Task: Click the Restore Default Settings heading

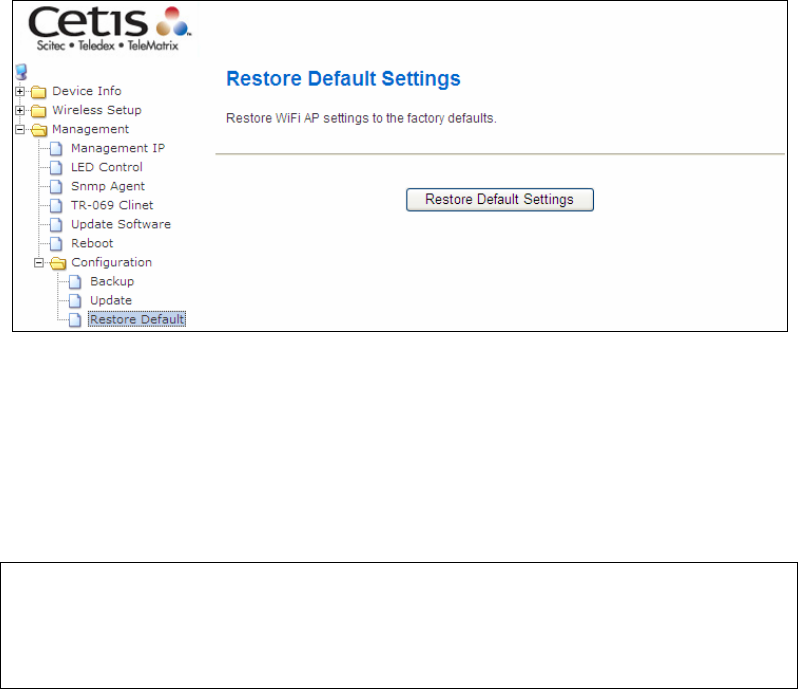Action: [x=343, y=79]
